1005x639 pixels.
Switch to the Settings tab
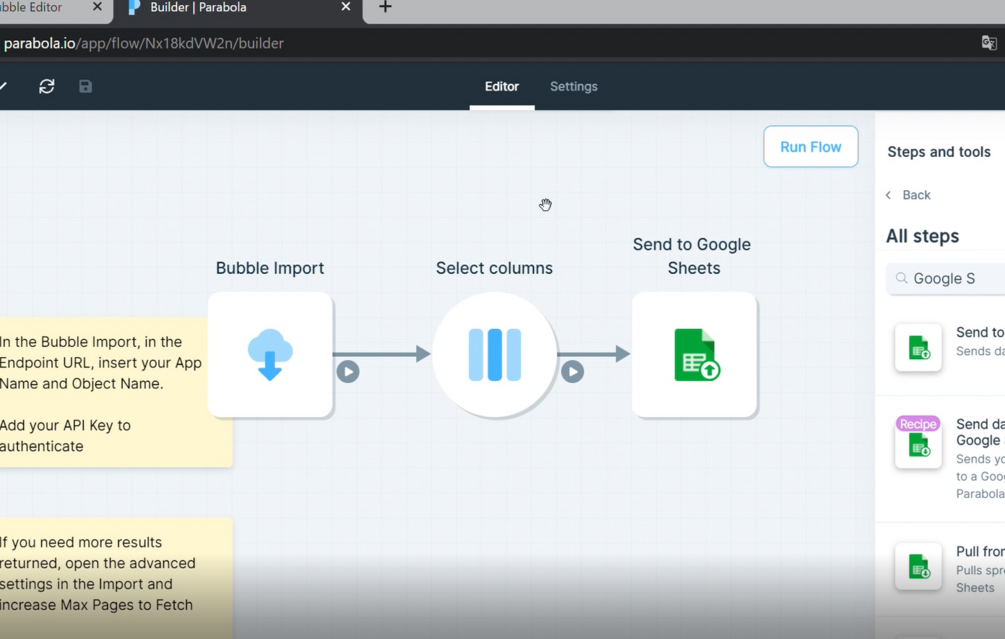(573, 87)
